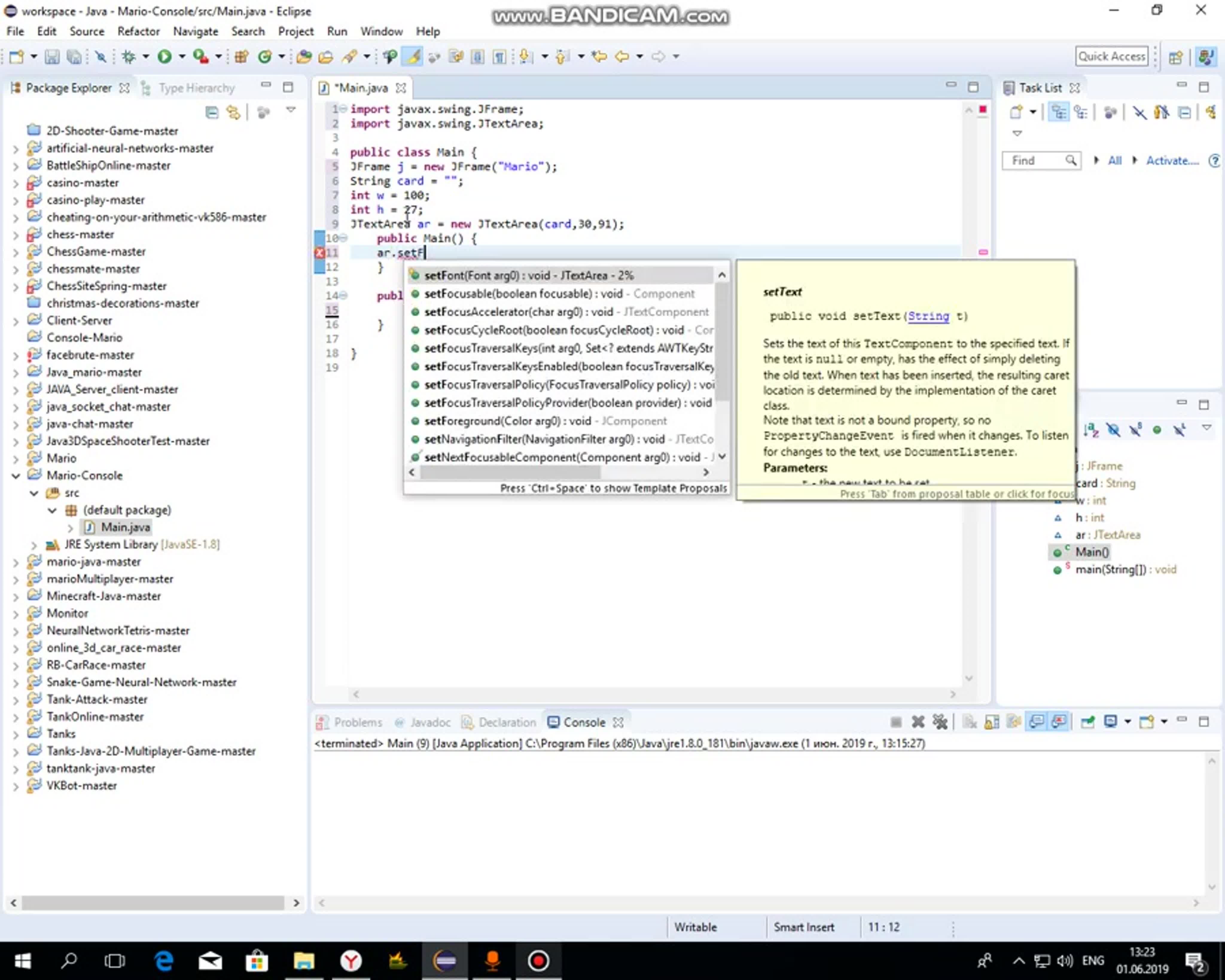1225x980 pixels.
Task: Click the New wizard icon in the toolbar
Action: click(x=16, y=56)
